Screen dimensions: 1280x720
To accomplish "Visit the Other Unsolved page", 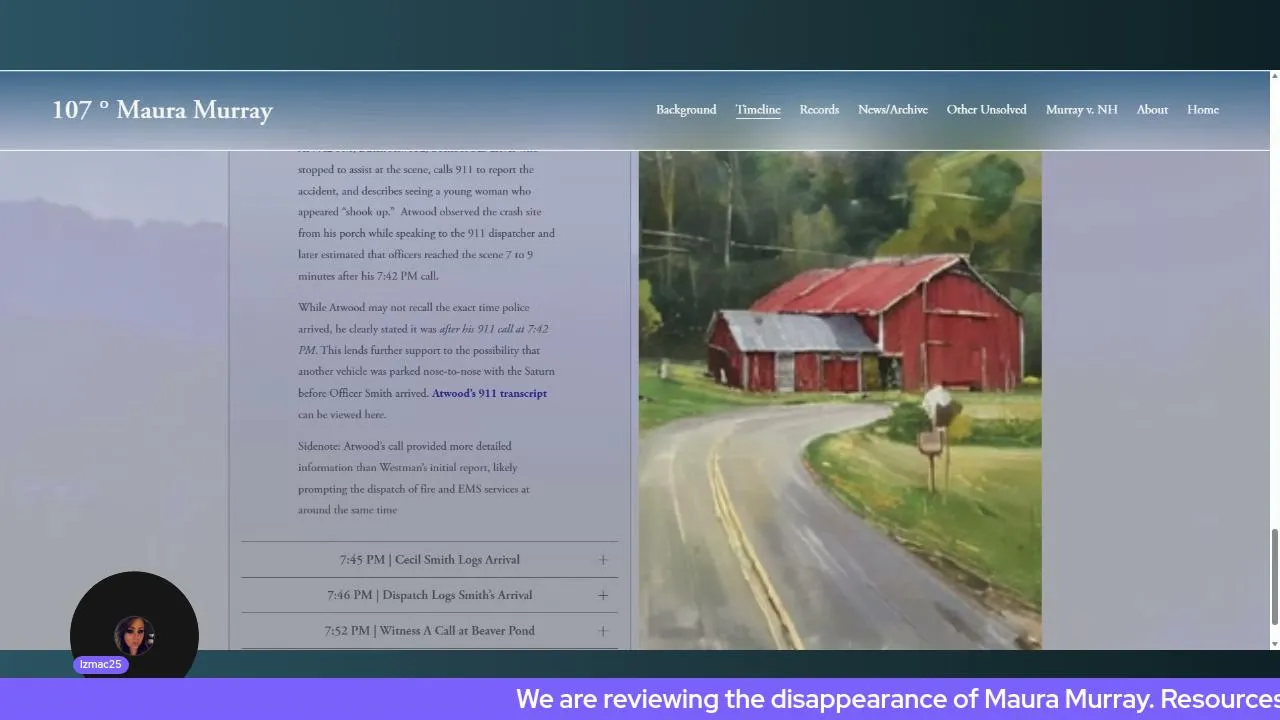I will click(987, 110).
